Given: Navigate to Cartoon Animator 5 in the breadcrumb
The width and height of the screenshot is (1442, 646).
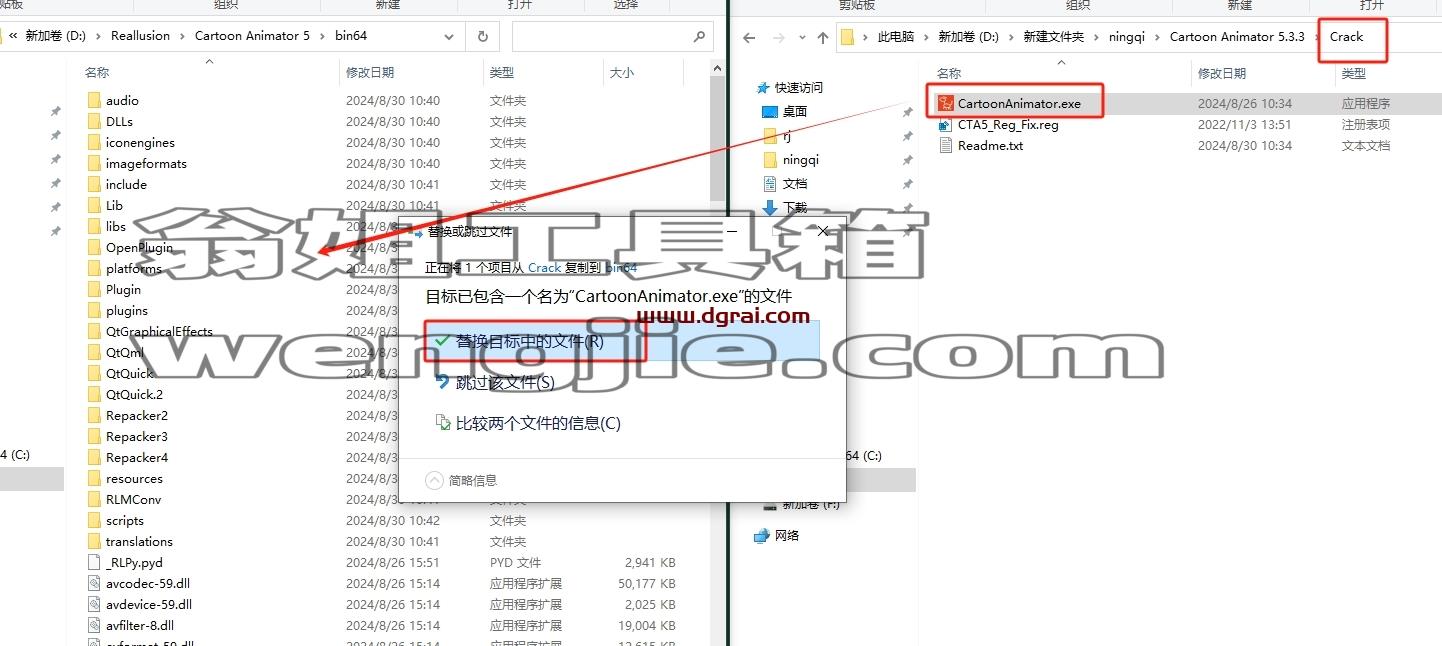Looking at the screenshot, I should (252, 35).
